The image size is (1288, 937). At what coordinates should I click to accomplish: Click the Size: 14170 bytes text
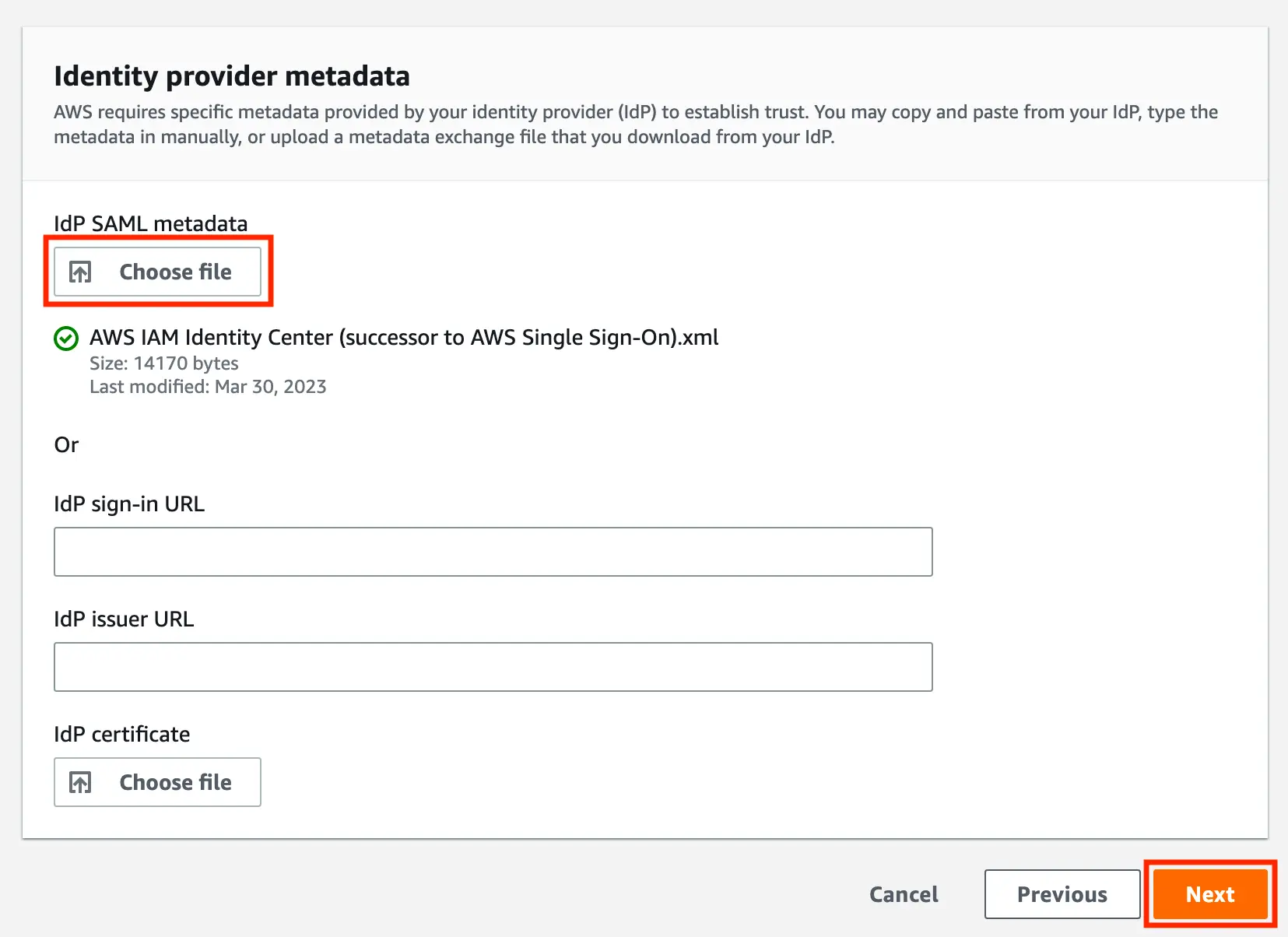point(163,363)
